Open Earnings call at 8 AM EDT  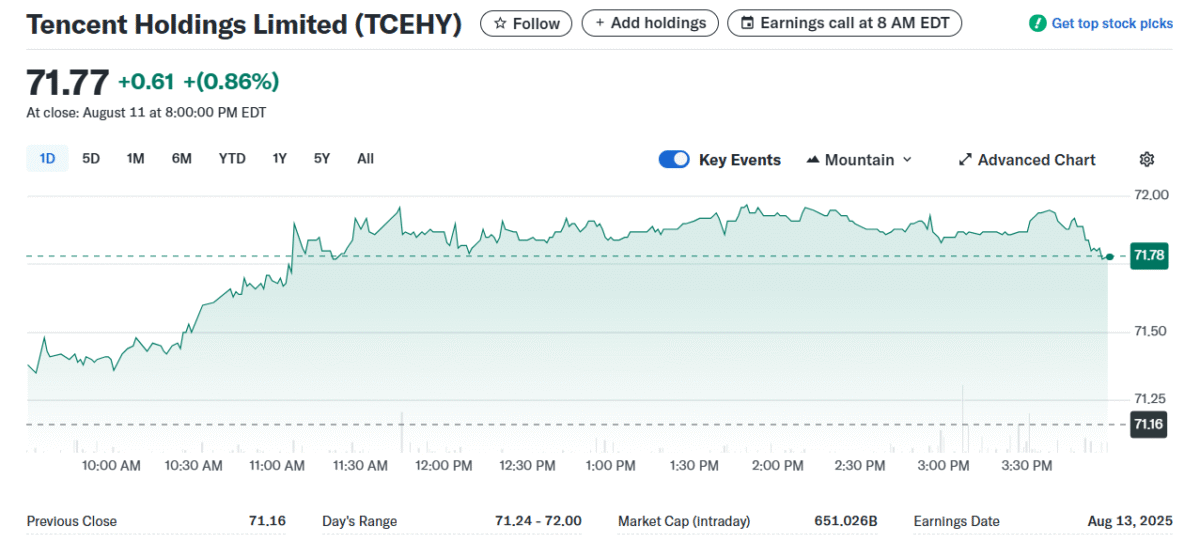coord(844,23)
